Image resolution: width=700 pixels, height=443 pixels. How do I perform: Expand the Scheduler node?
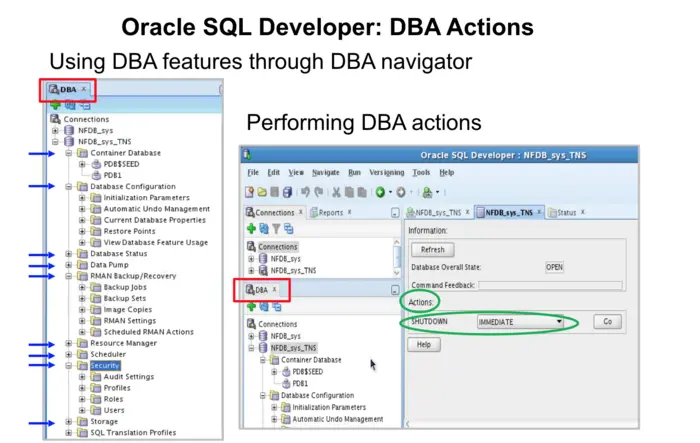click(x=68, y=354)
